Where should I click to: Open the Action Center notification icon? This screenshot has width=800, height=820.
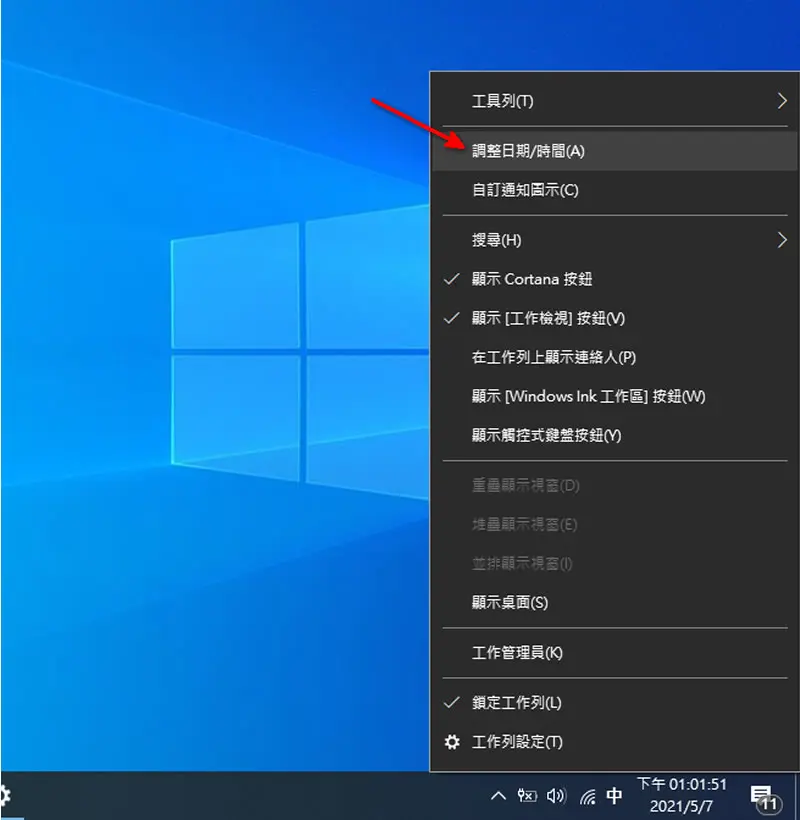pyautogui.click(x=764, y=798)
